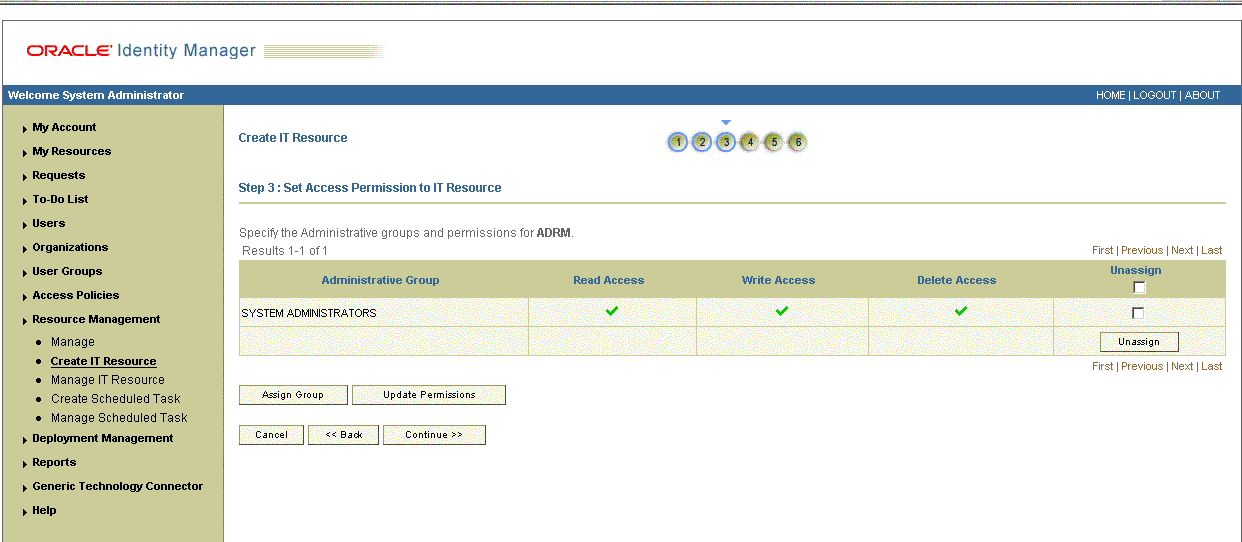
Task: Click Next link above the table
Action: [1182, 251]
